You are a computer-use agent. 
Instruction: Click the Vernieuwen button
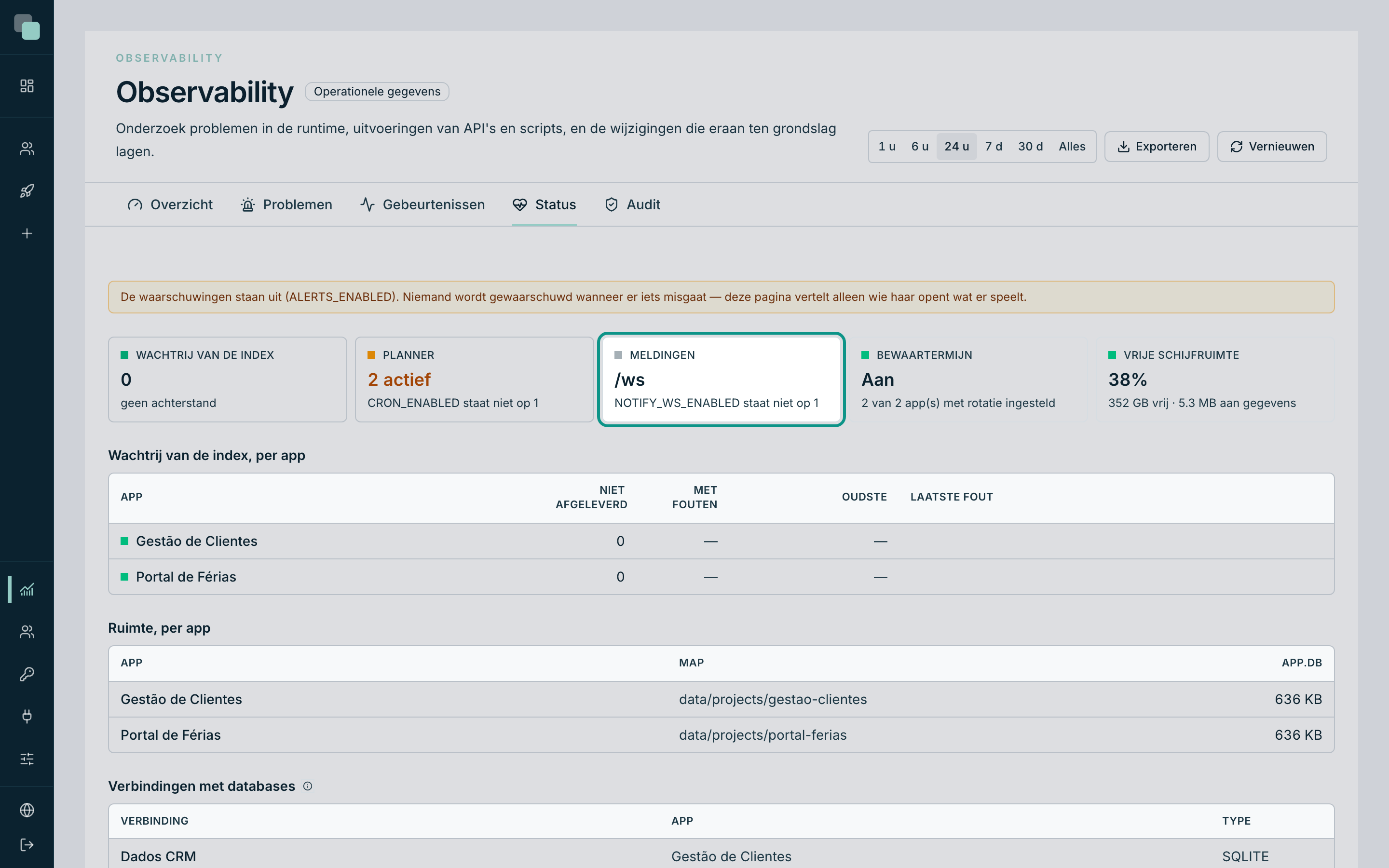click(x=1272, y=147)
